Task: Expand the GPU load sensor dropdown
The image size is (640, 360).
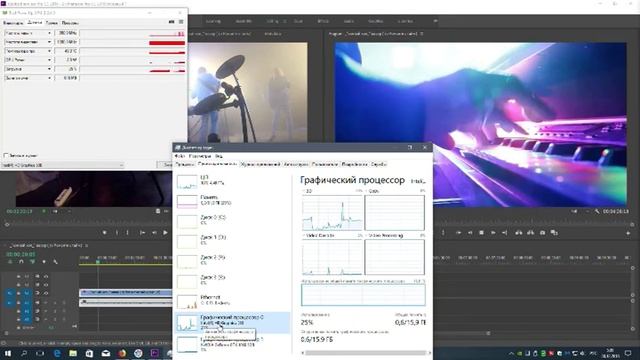Action: coord(49,69)
